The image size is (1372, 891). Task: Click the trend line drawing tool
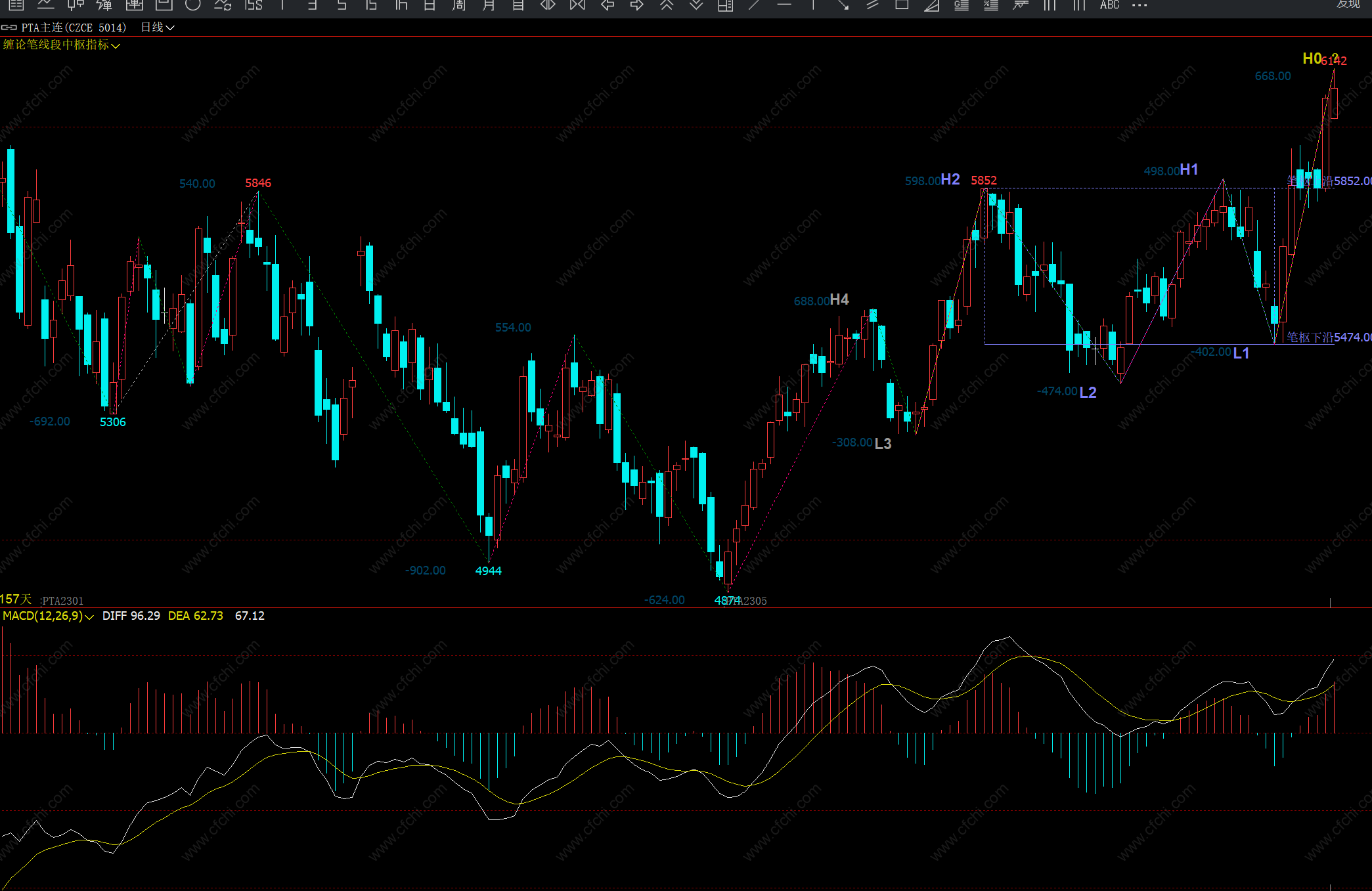pos(754,5)
